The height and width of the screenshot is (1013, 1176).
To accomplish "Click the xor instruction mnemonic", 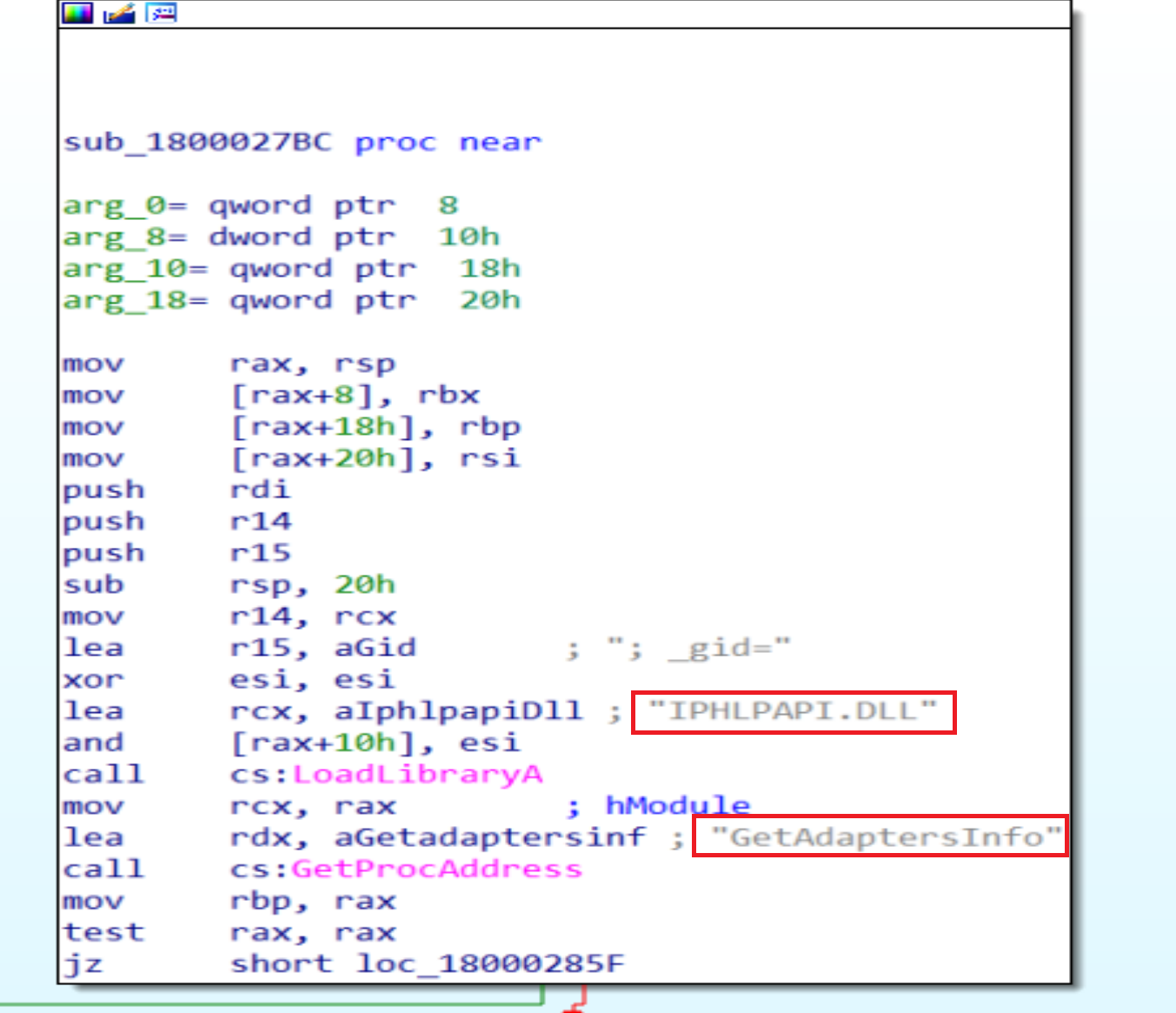I will (93, 679).
